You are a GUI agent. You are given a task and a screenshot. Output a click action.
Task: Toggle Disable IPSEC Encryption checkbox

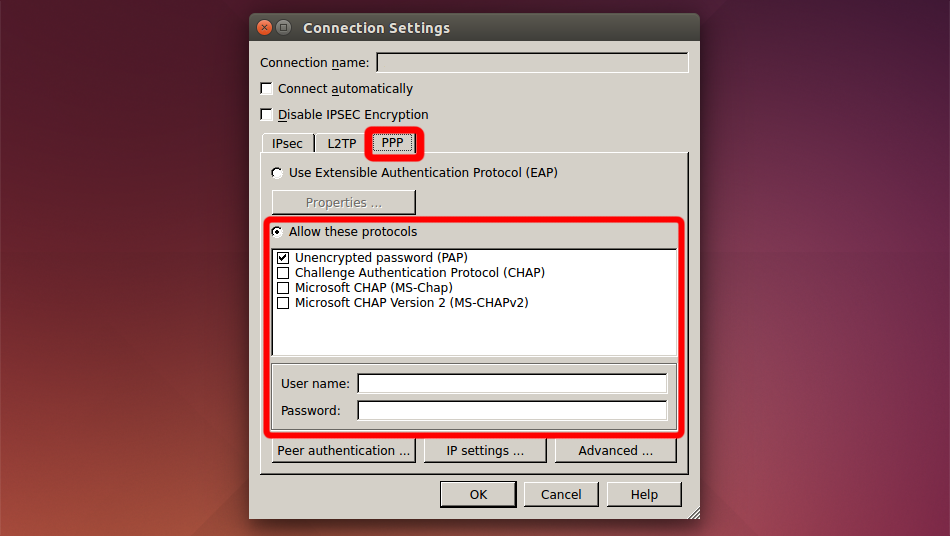pyautogui.click(x=267, y=115)
